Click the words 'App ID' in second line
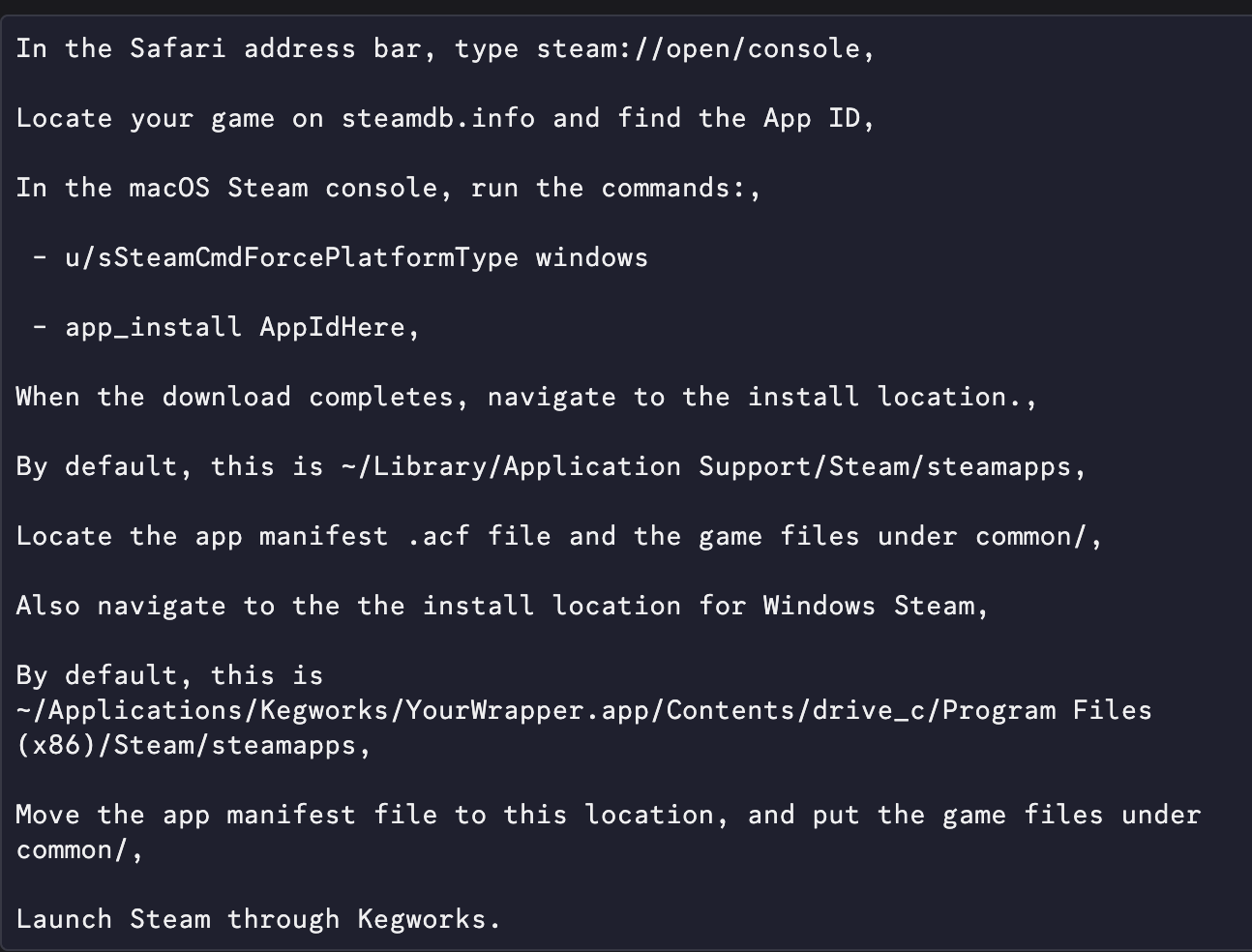The height and width of the screenshot is (952, 1252). coord(811,118)
